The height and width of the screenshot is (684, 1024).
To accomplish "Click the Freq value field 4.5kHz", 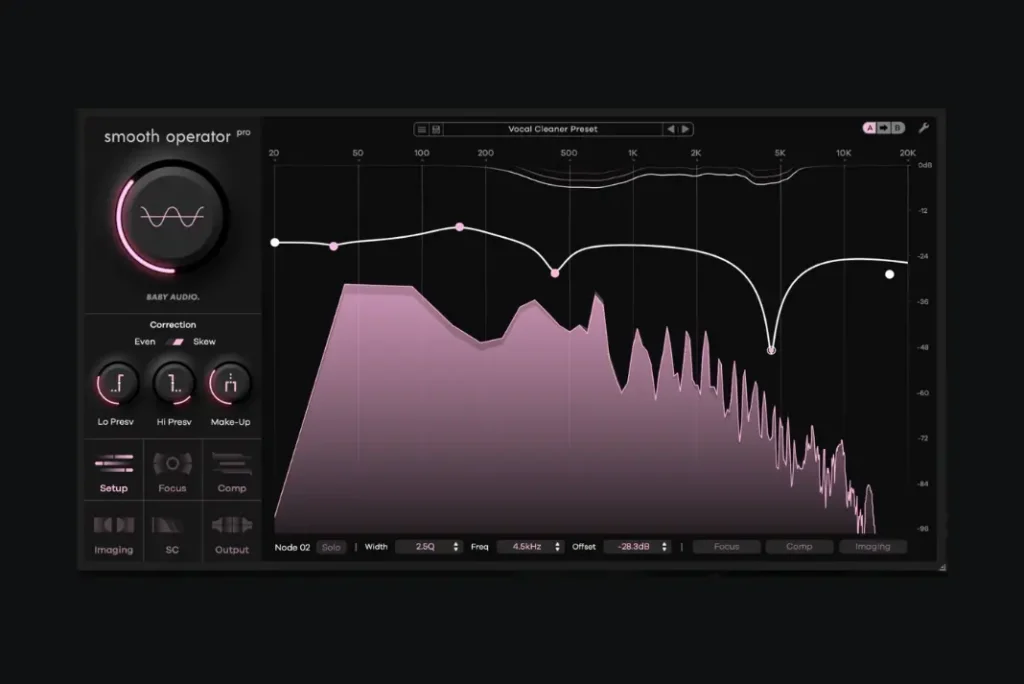I will click(526, 547).
